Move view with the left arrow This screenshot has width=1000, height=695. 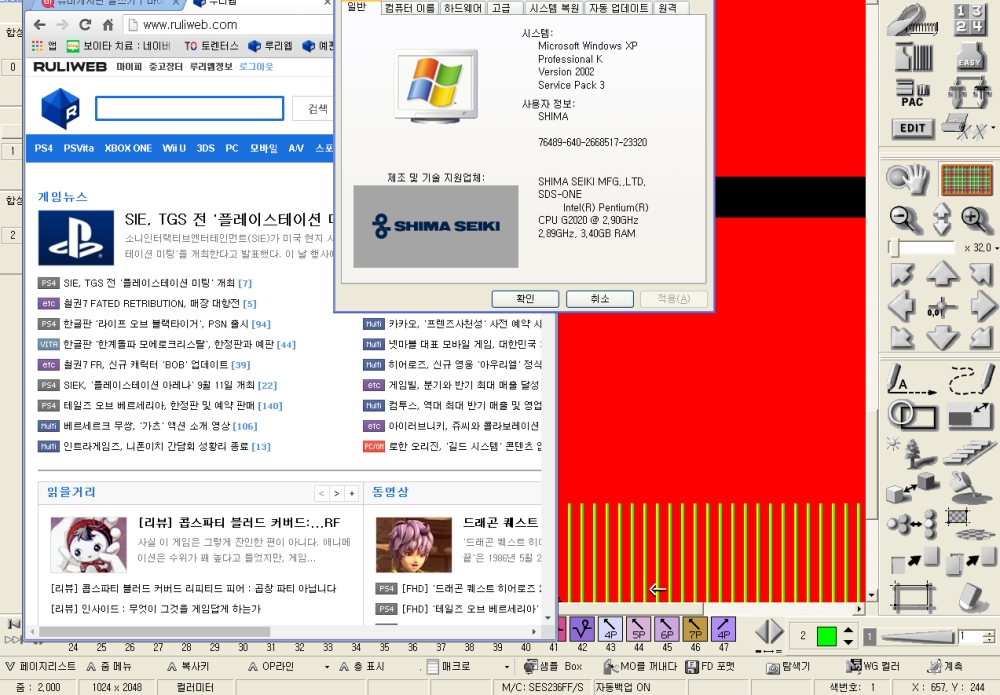click(902, 307)
